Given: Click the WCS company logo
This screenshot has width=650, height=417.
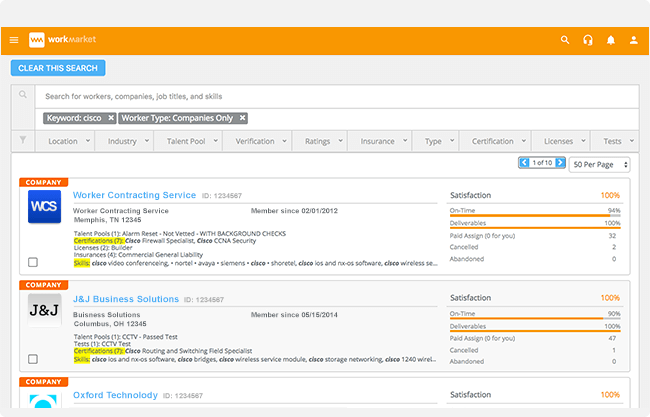Looking at the screenshot, I should [44, 206].
